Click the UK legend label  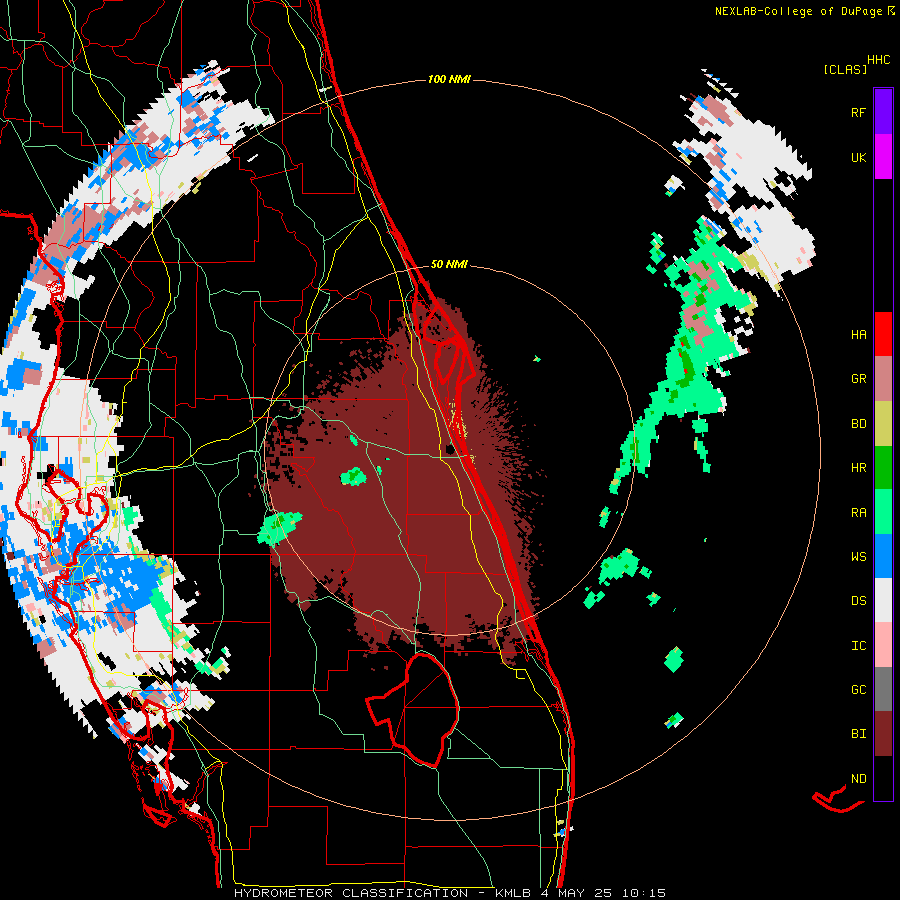(858, 157)
